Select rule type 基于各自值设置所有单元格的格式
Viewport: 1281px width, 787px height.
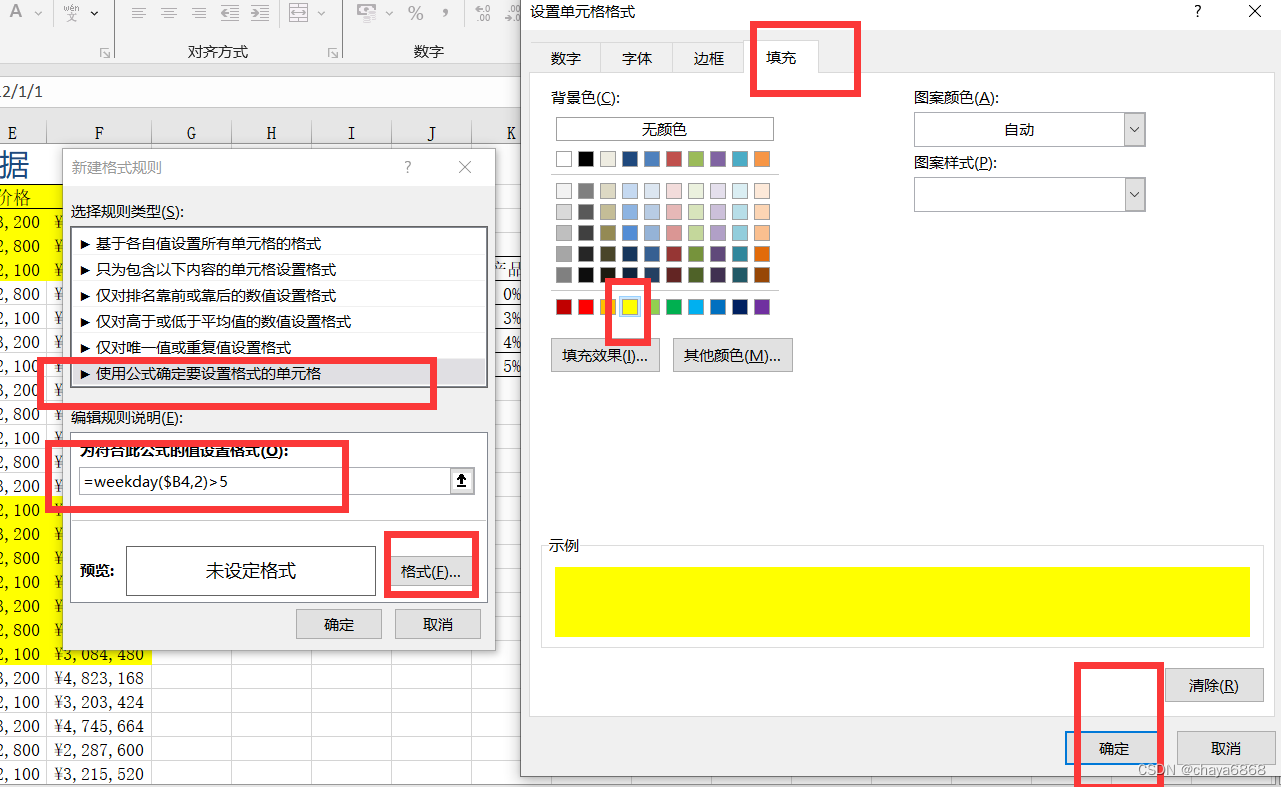click(278, 243)
